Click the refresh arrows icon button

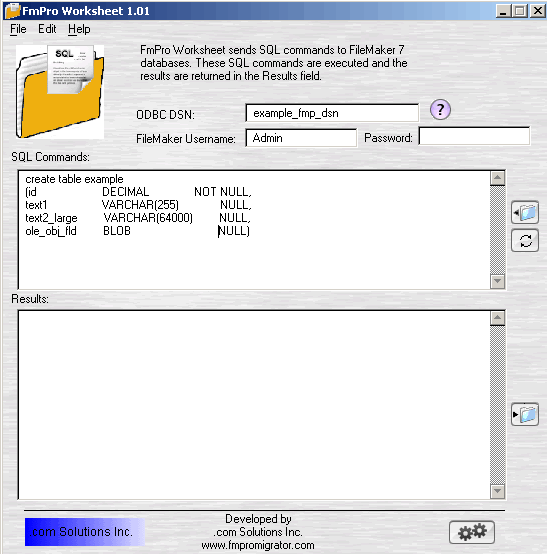pyautogui.click(x=525, y=241)
